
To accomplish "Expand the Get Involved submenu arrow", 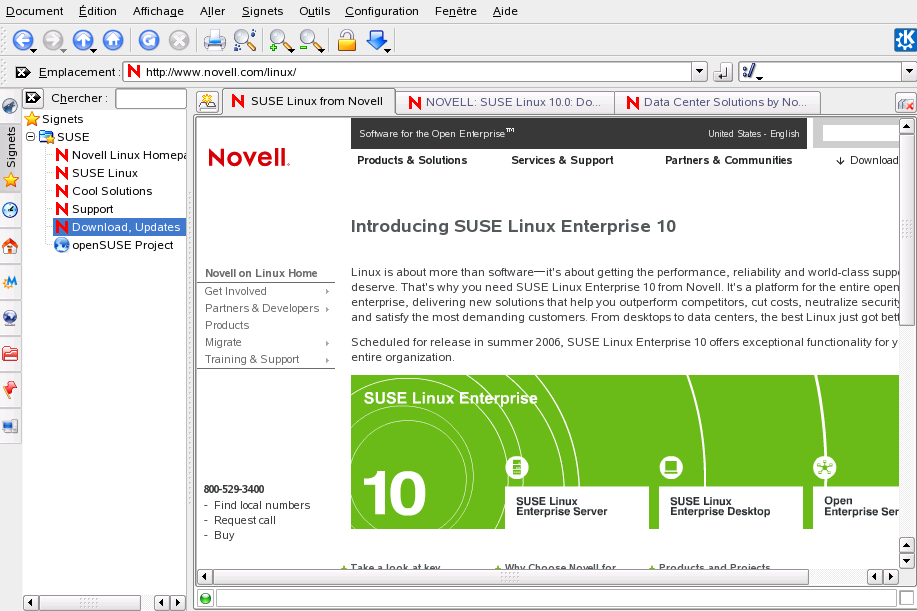I will click(328, 291).
